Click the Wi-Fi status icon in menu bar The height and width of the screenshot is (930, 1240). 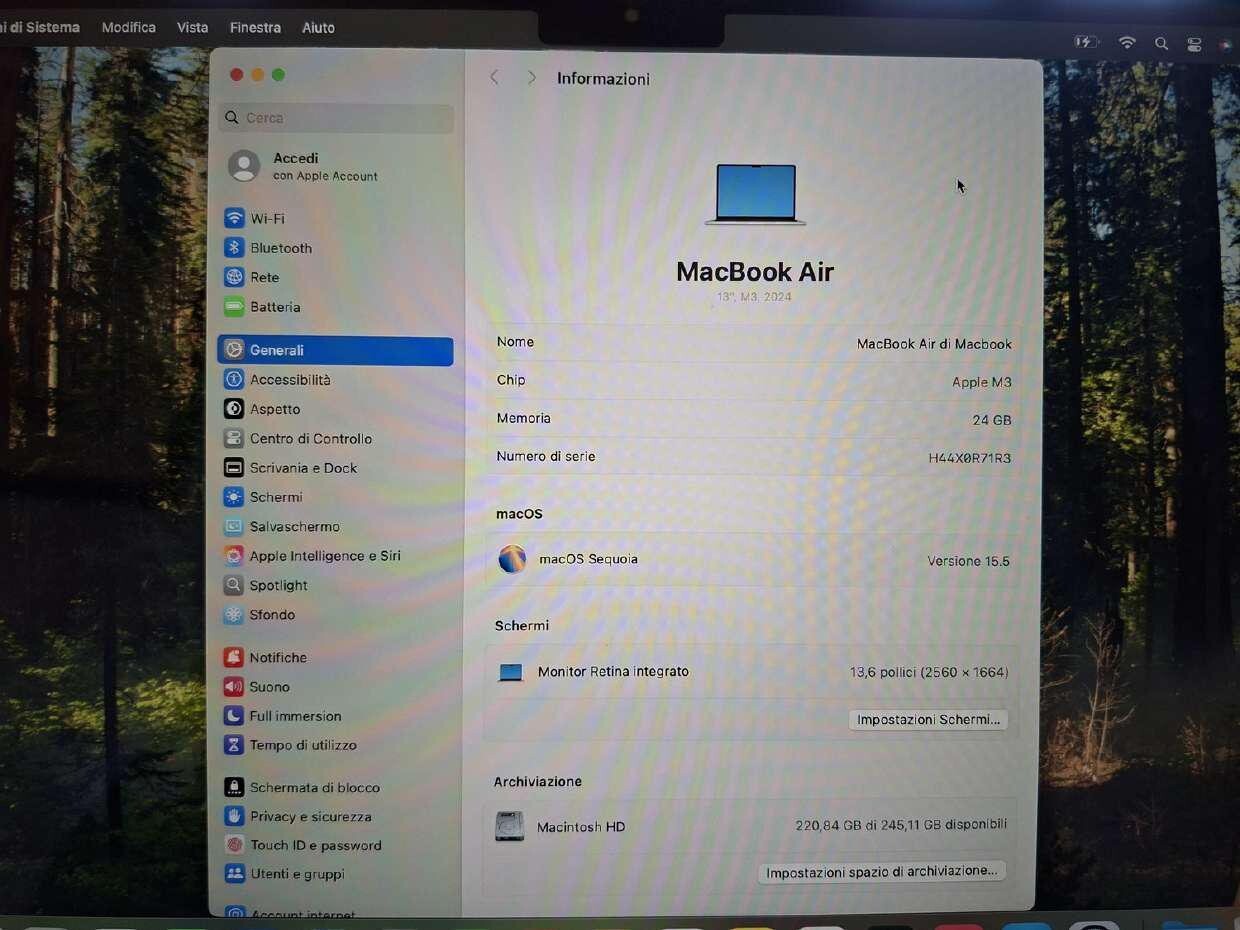[x=1127, y=43]
